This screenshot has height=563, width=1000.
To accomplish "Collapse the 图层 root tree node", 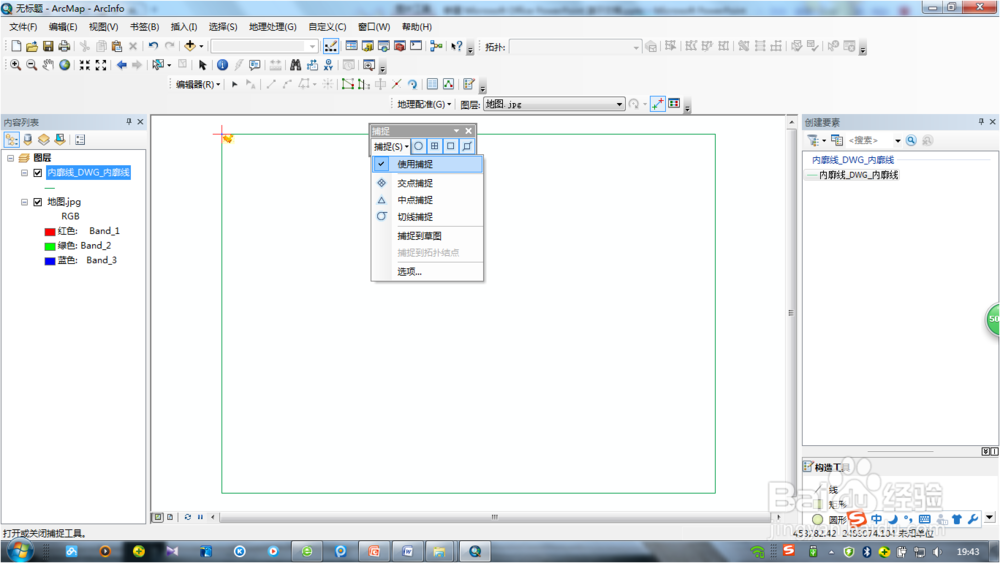I will (11, 157).
